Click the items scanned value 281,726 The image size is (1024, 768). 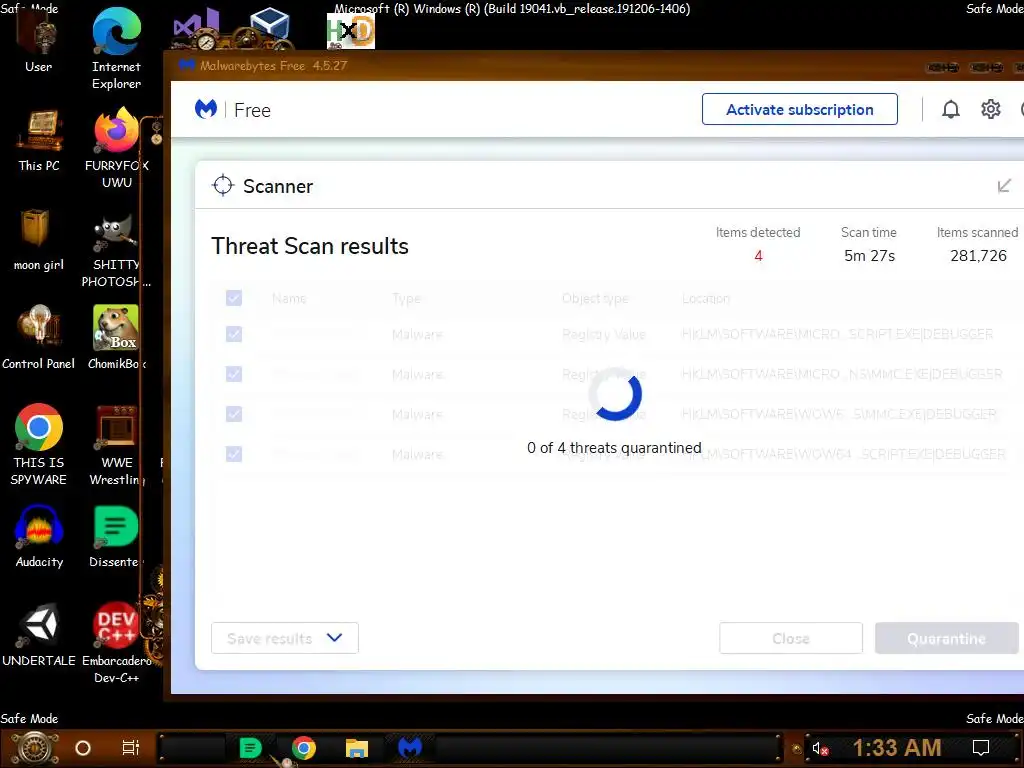pos(978,256)
